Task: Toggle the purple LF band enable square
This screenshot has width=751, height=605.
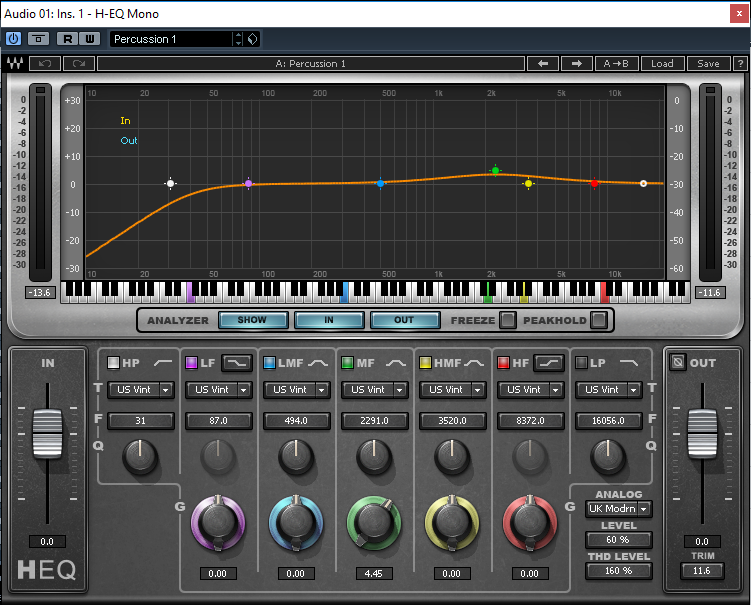Action: pyautogui.click(x=191, y=363)
